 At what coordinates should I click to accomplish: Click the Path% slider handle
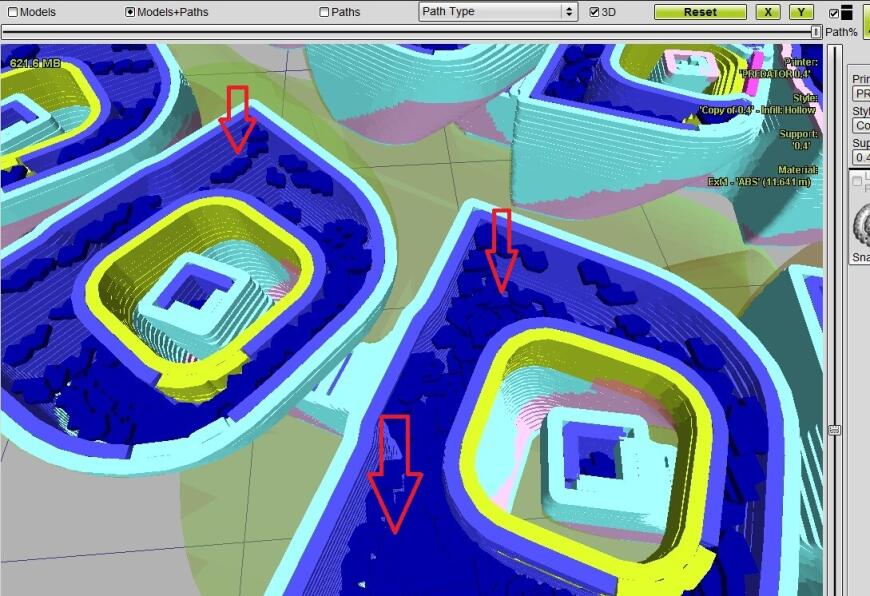point(816,32)
